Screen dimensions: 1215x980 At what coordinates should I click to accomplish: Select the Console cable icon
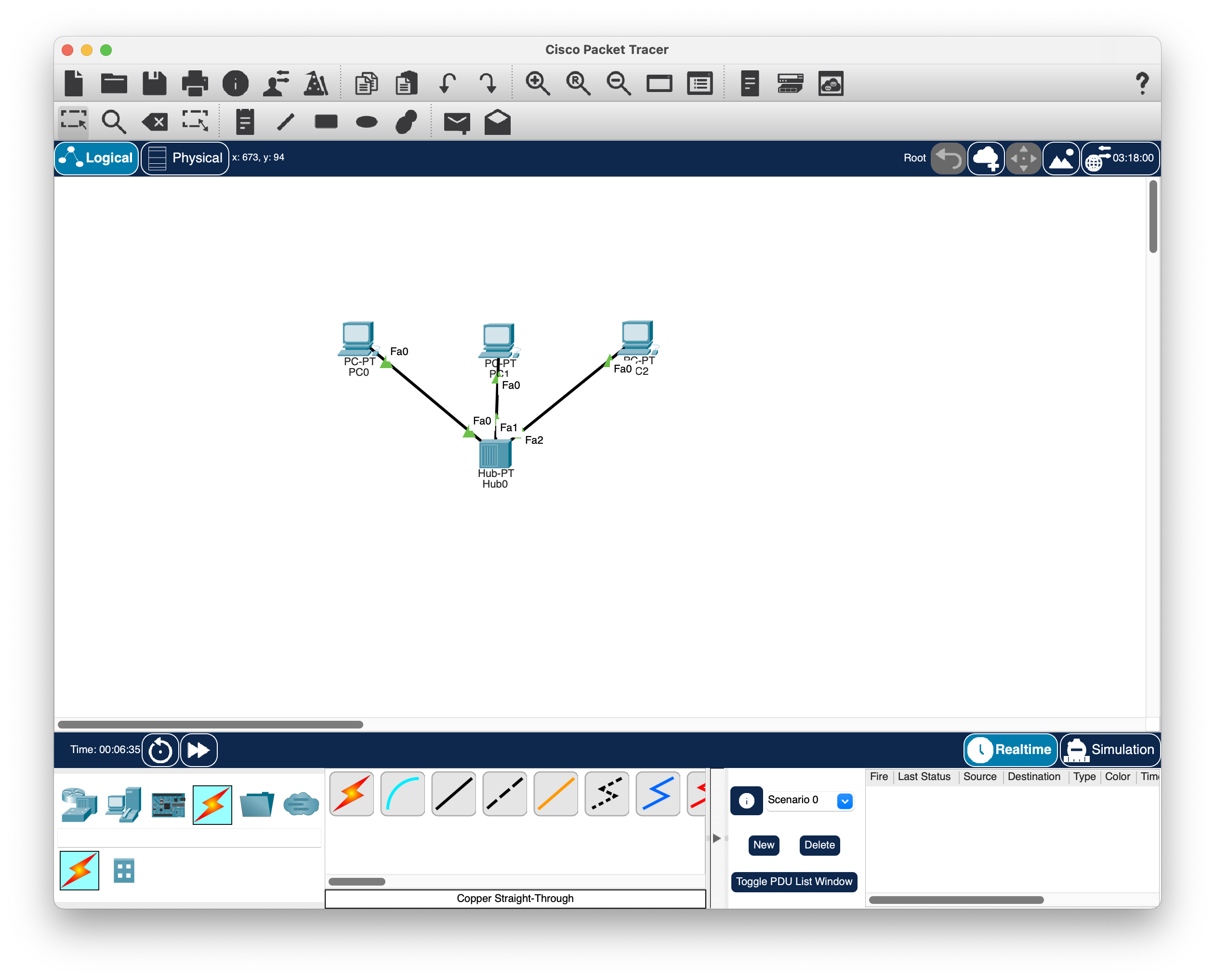point(402,793)
